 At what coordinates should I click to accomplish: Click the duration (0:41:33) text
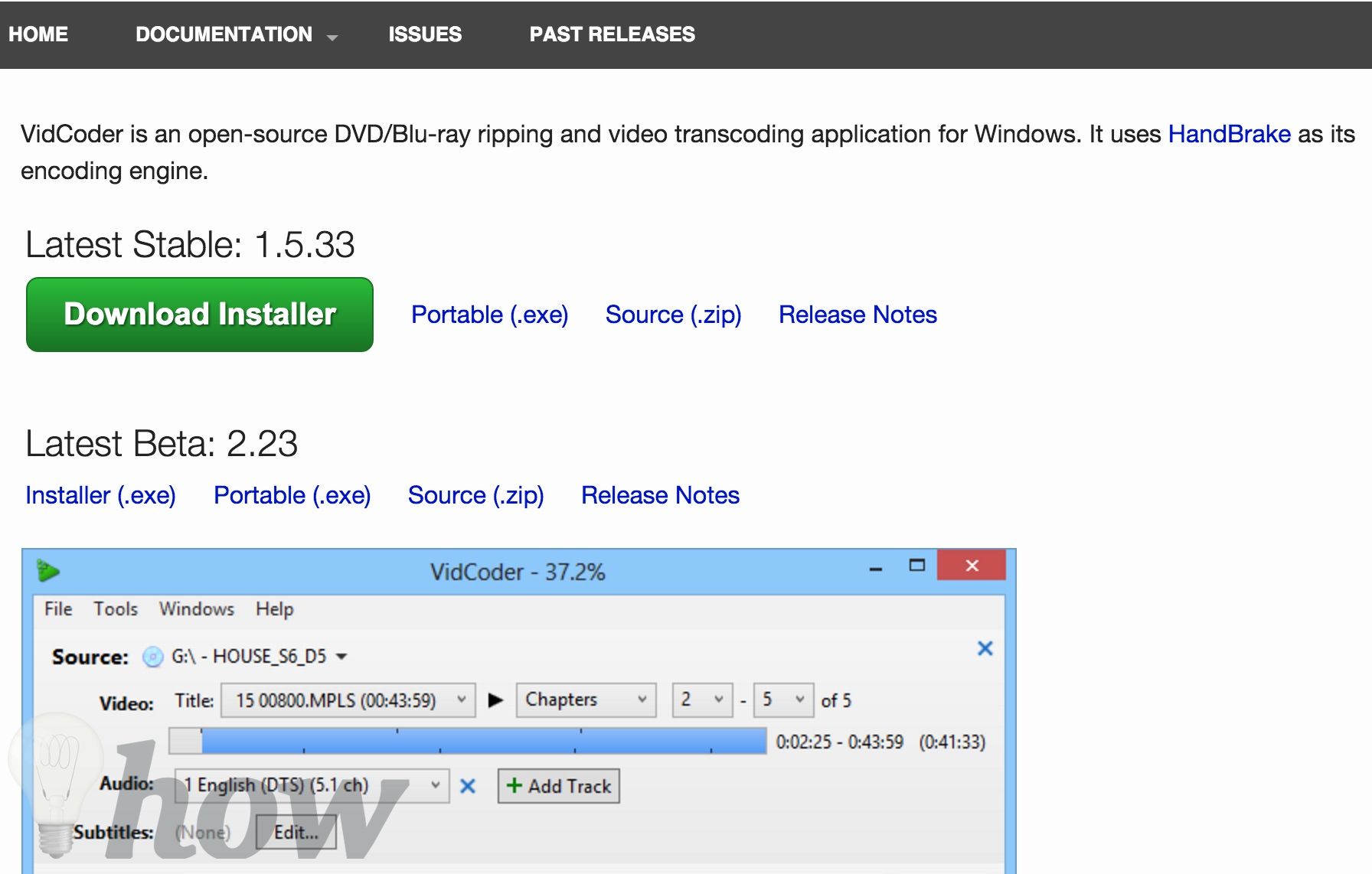click(952, 742)
